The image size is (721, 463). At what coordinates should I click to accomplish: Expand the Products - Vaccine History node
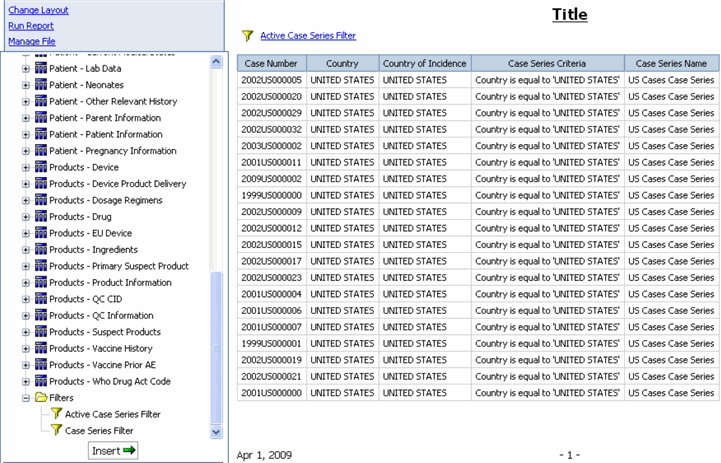click(26, 349)
